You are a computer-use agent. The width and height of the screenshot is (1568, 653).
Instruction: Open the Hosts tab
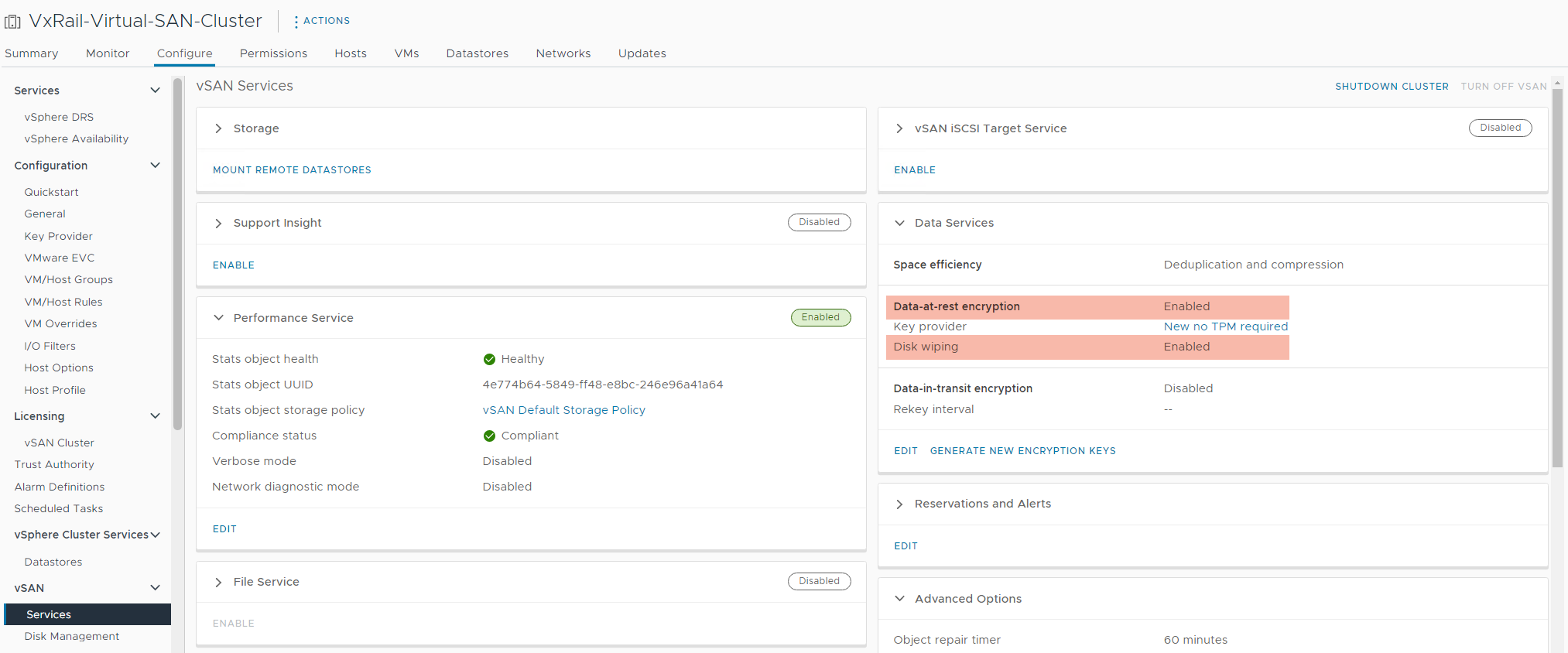click(x=351, y=53)
